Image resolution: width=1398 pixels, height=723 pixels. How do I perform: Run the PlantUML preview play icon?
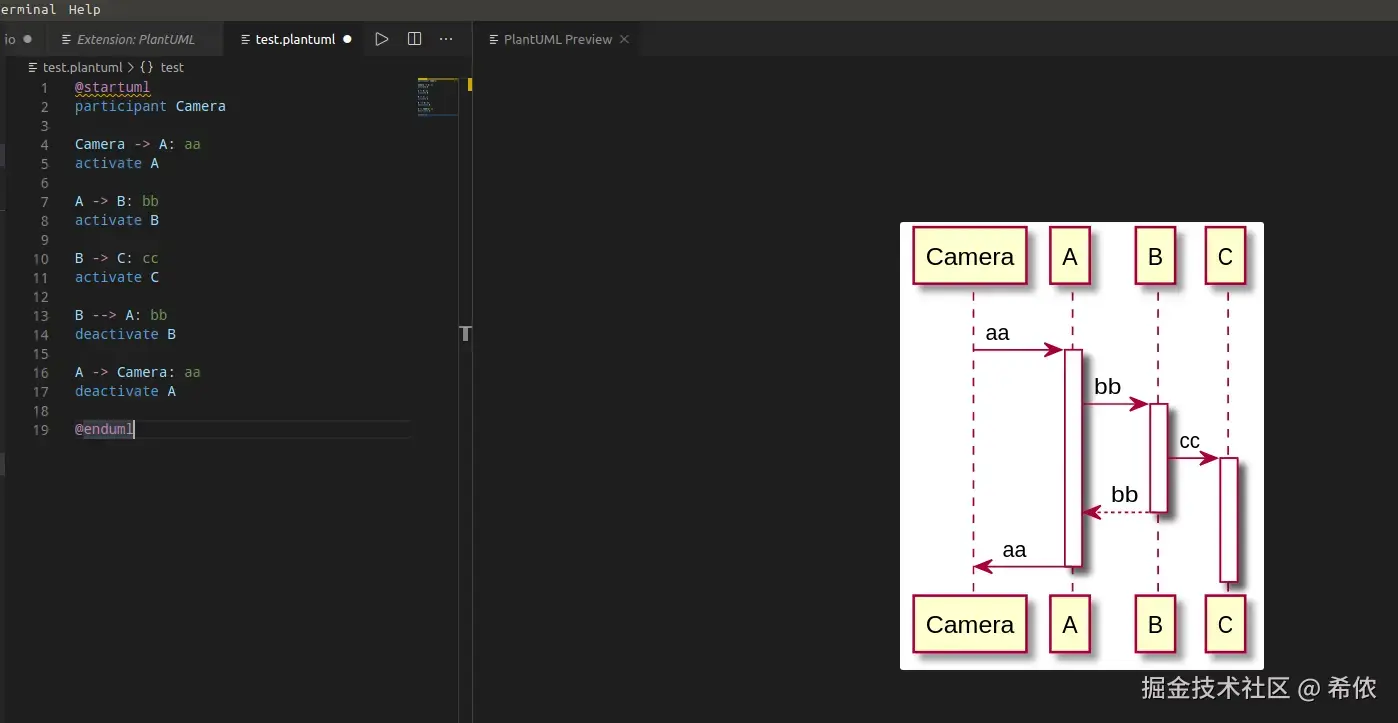(381, 39)
